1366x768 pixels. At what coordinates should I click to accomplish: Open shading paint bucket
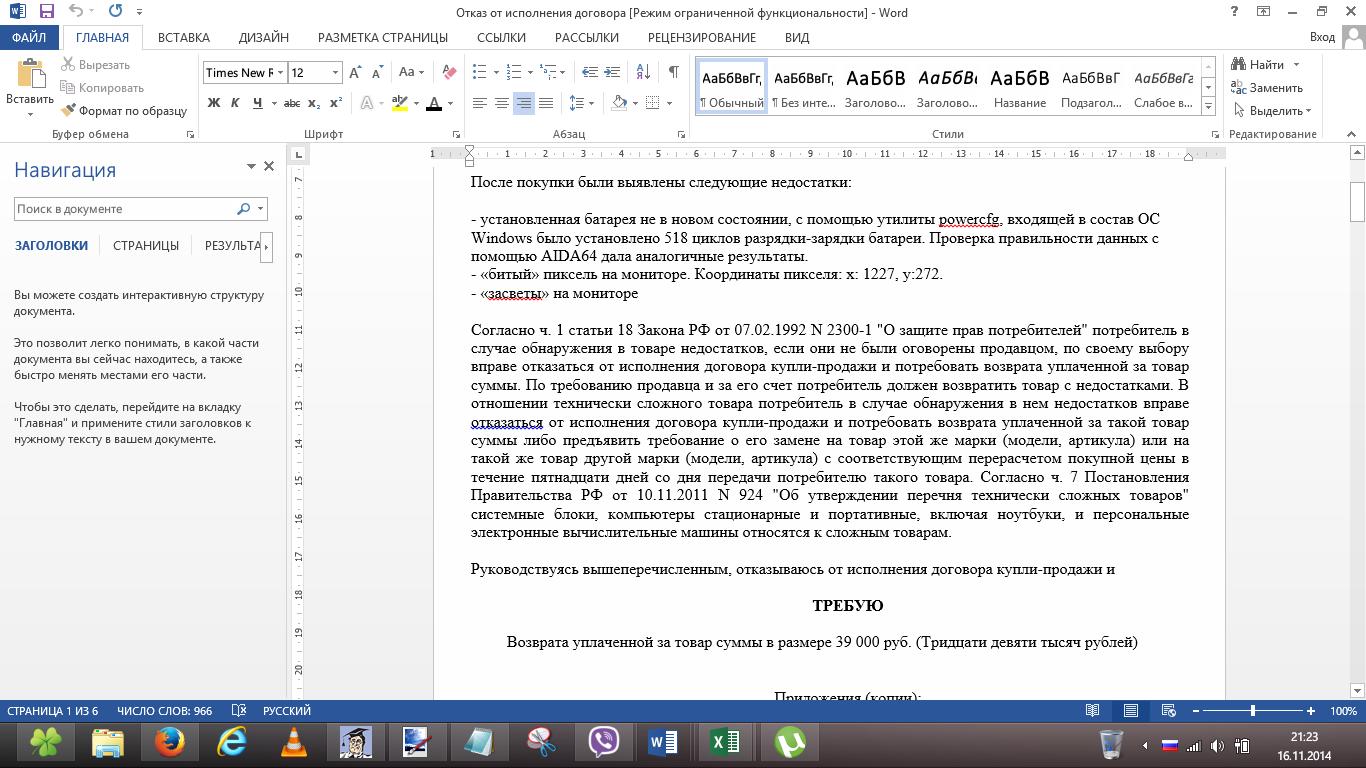click(619, 103)
